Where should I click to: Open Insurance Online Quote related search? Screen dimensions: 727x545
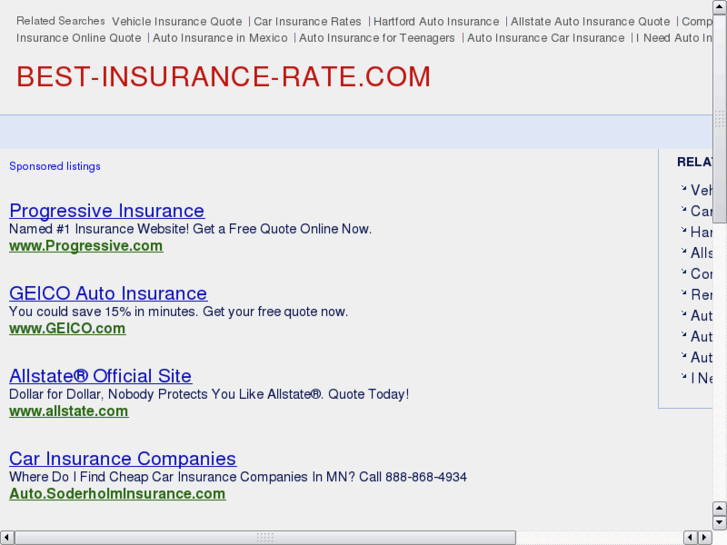[x=78, y=38]
